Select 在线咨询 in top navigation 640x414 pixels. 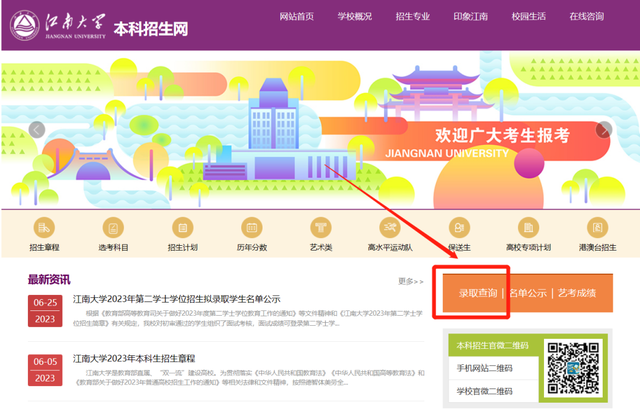pyautogui.click(x=587, y=17)
